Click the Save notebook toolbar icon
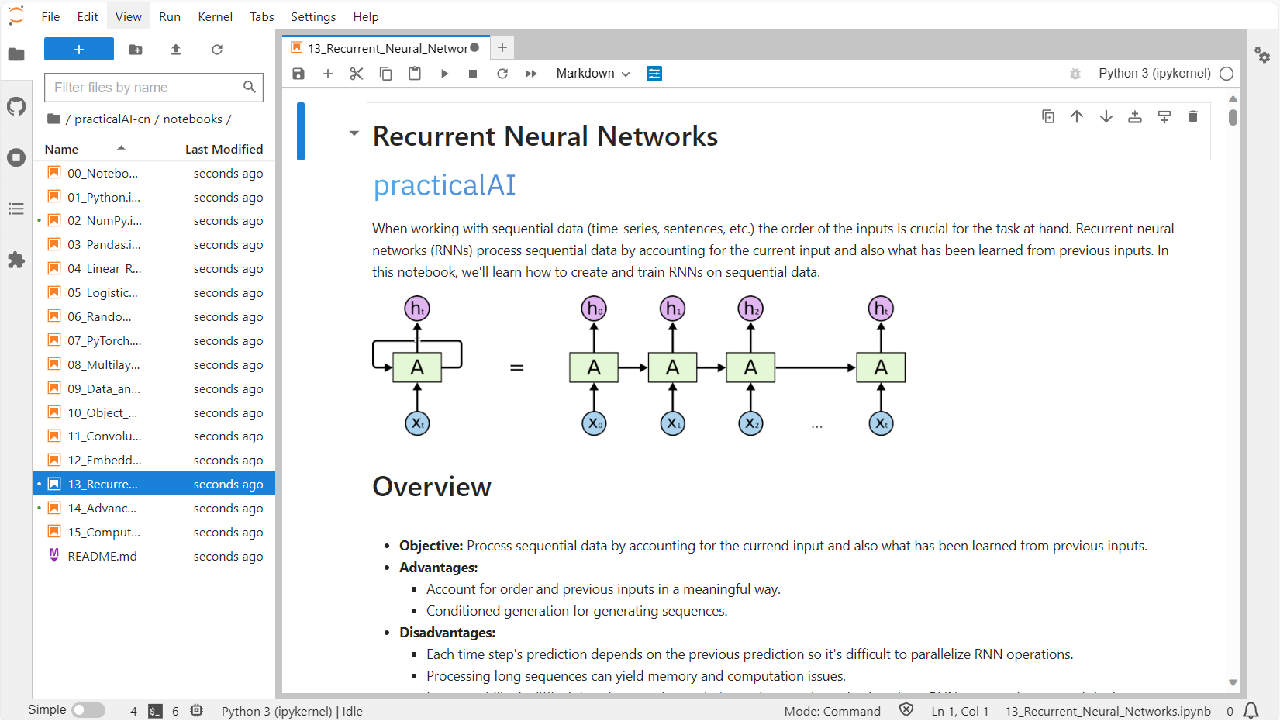 click(x=298, y=74)
